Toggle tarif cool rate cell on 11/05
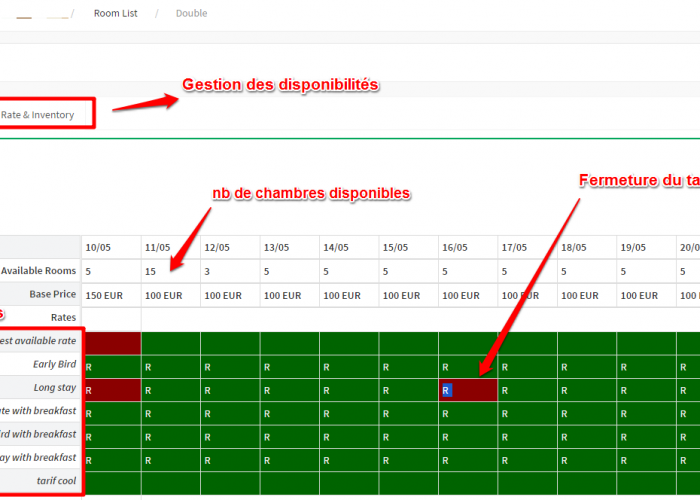 pos(171,483)
